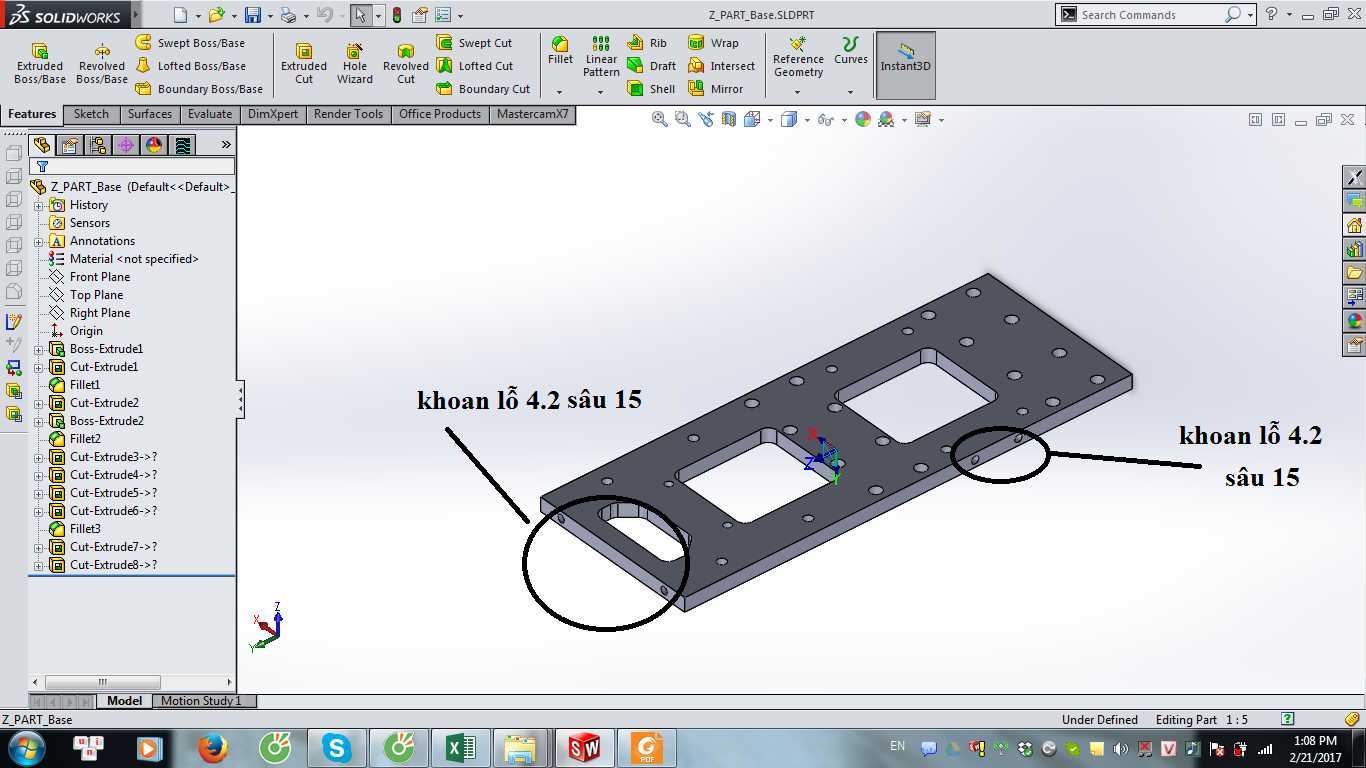
Task: Open the Evaluate tab
Action: pyautogui.click(x=210, y=114)
